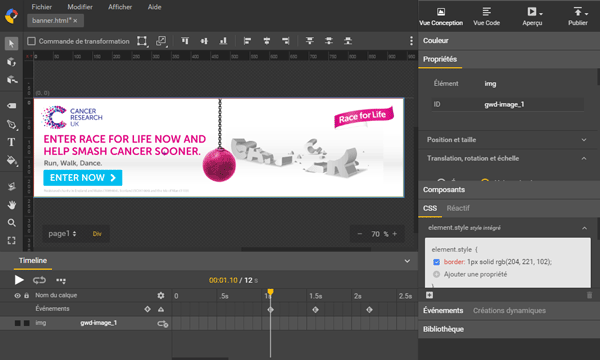Increase zoom with plus button
This screenshot has width=600, height=360.
pyautogui.click(x=395, y=234)
